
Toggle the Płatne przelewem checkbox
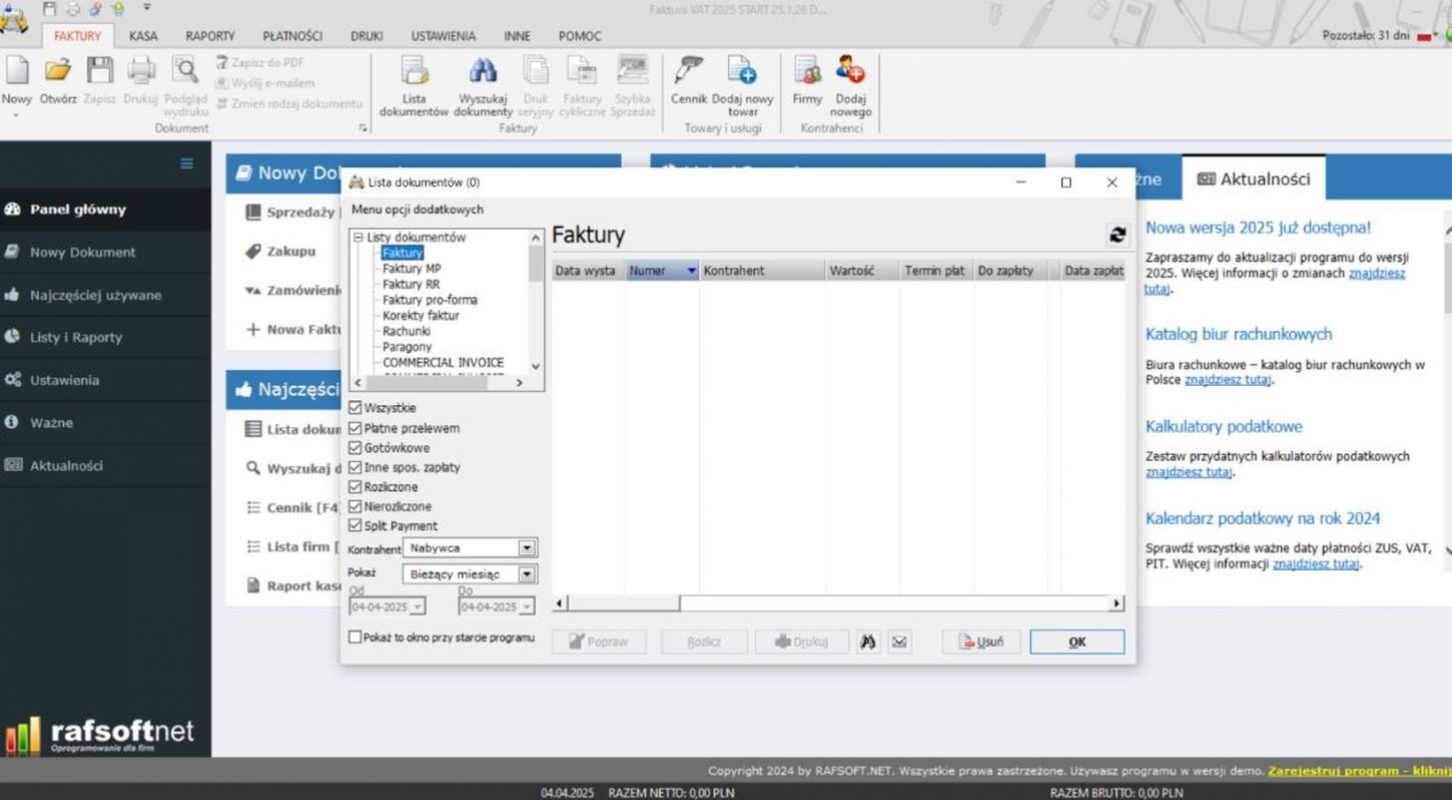[355, 428]
